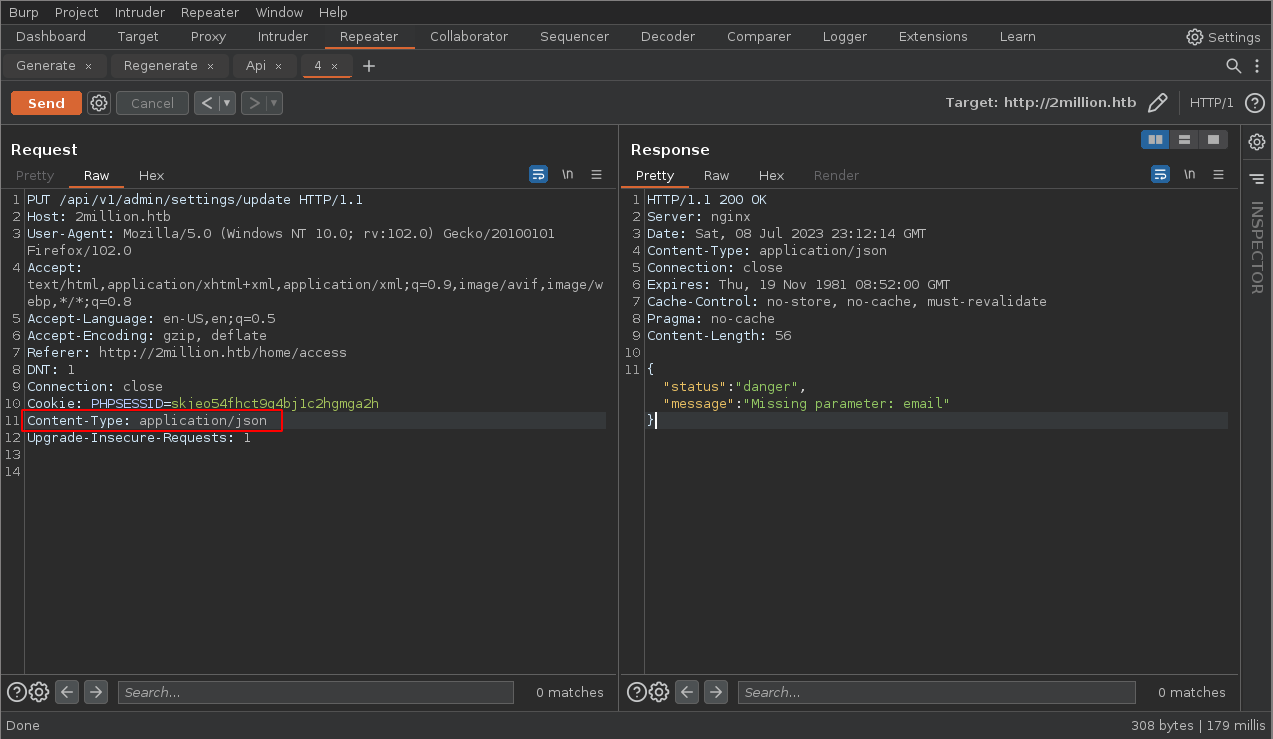Close the Regenerate repeater tab
The height and width of the screenshot is (739, 1273).
pos(210,66)
